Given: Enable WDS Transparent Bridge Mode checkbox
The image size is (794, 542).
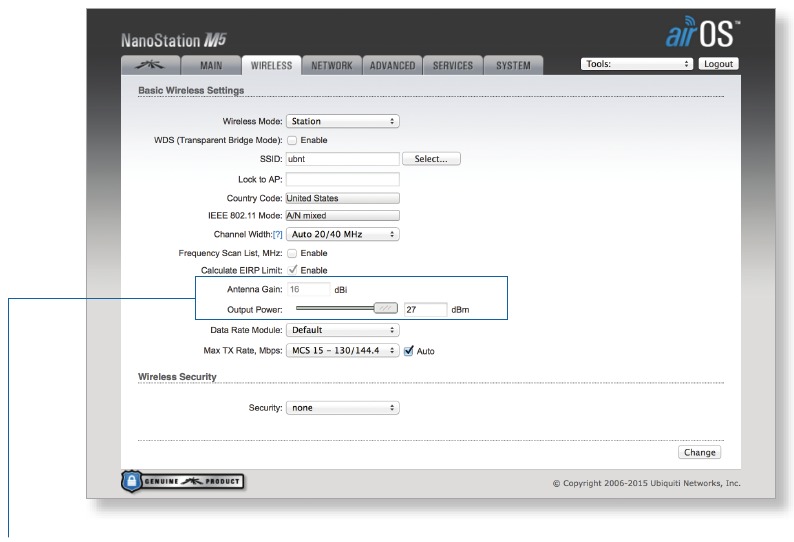Looking at the screenshot, I should (293, 140).
